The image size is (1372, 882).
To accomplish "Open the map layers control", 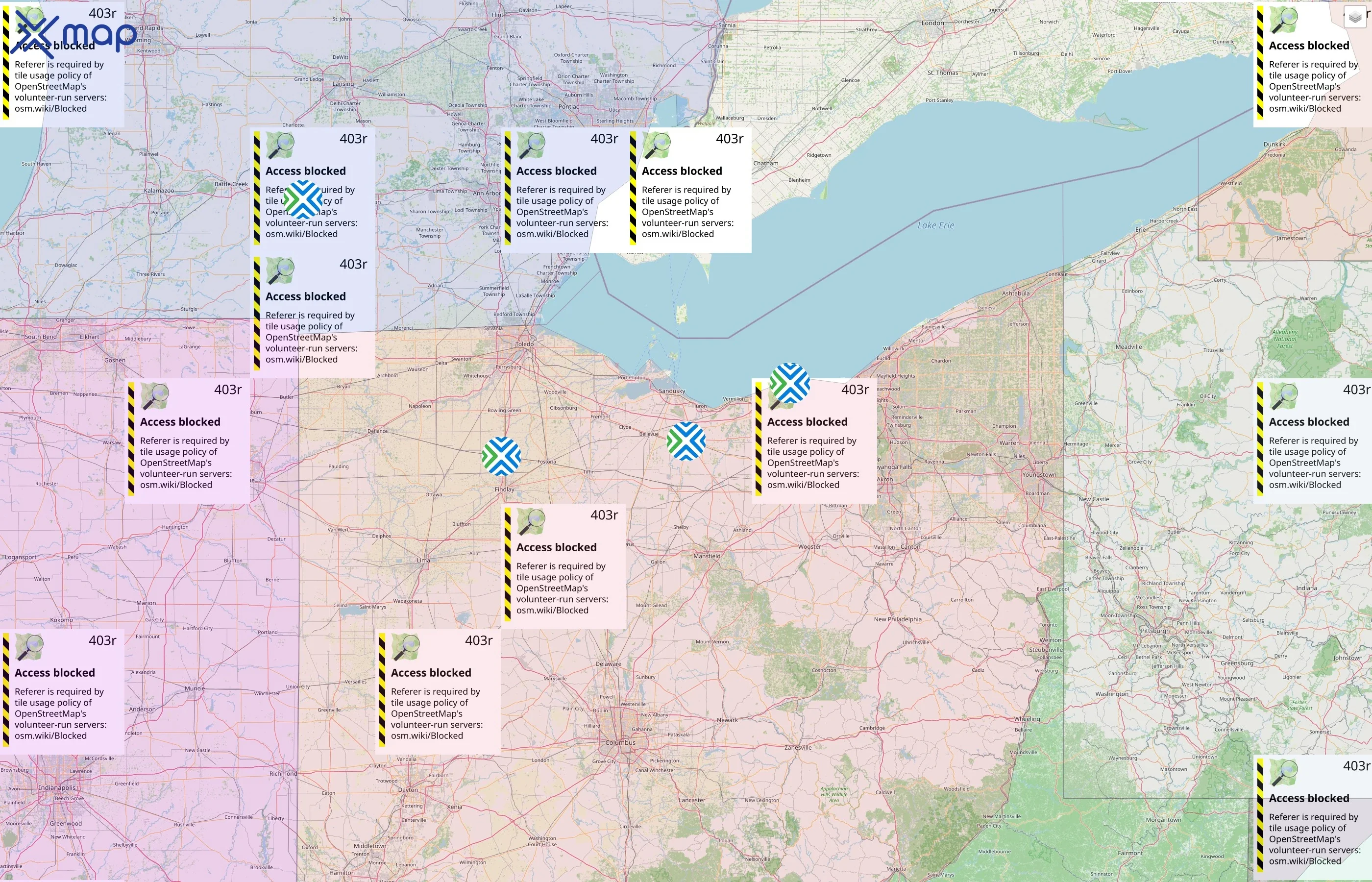I will (1355, 17).
